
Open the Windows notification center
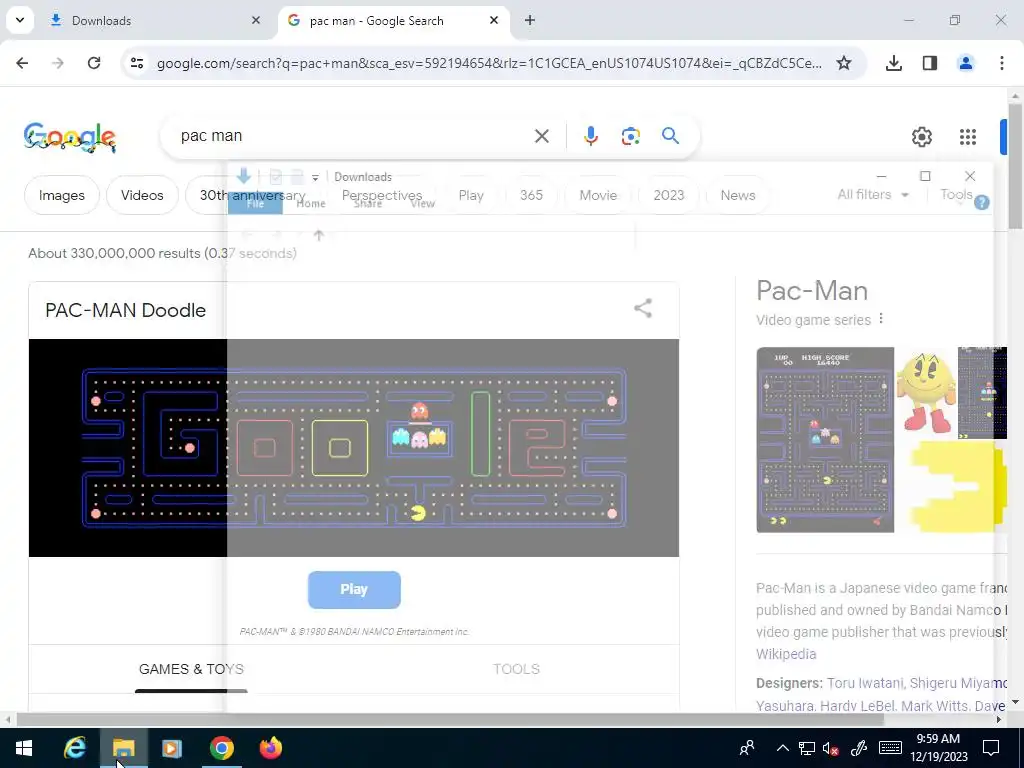[x=991, y=748]
